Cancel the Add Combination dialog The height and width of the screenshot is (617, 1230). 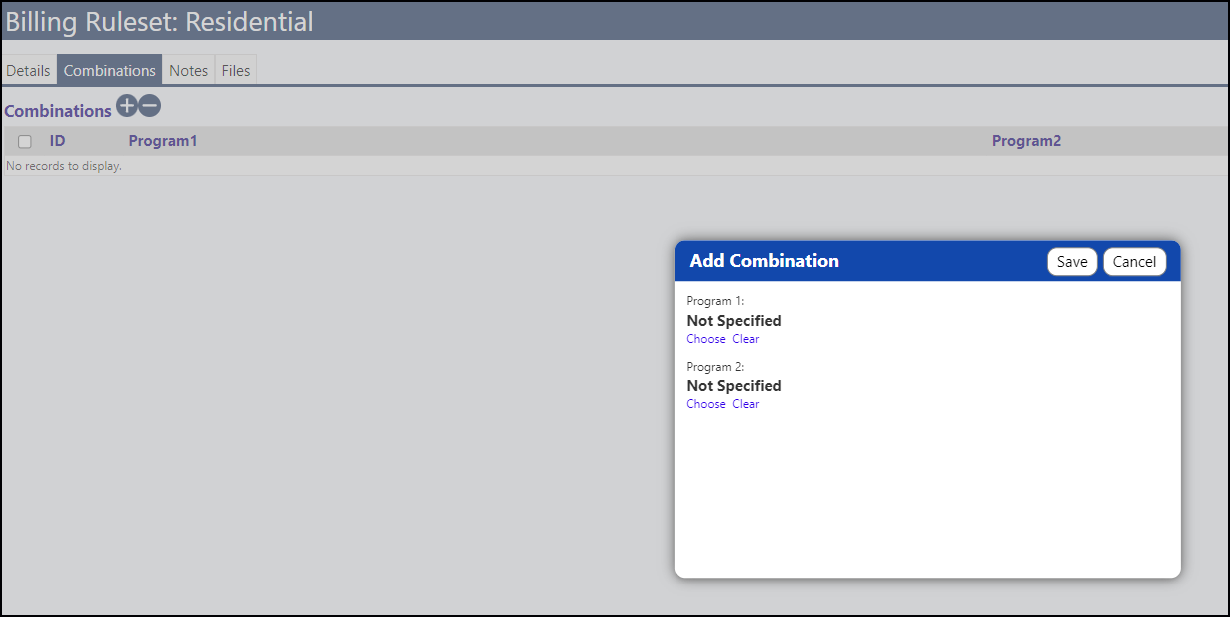click(1134, 261)
